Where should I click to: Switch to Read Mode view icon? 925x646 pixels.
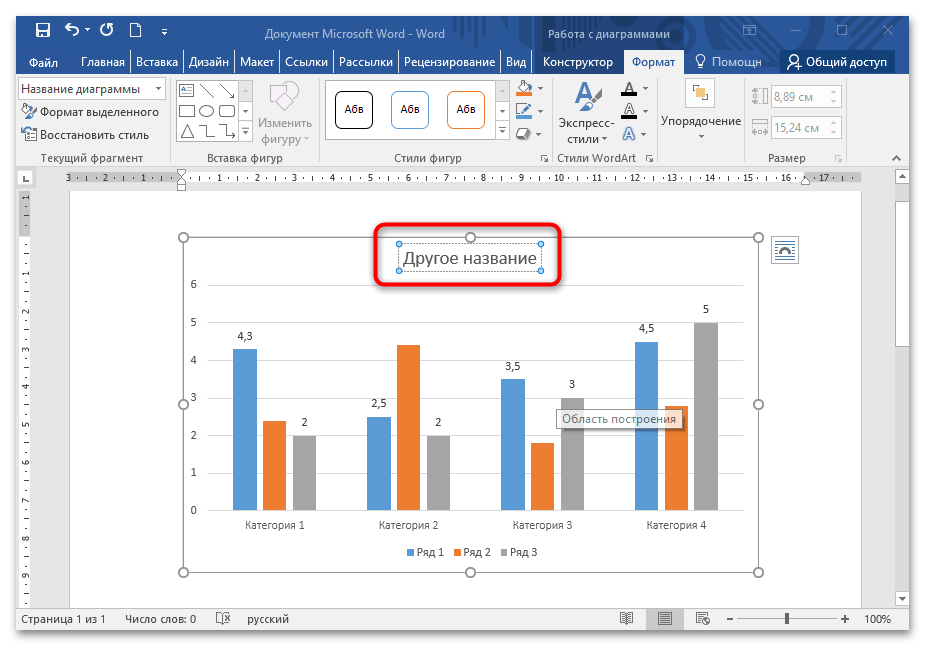(x=626, y=618)
